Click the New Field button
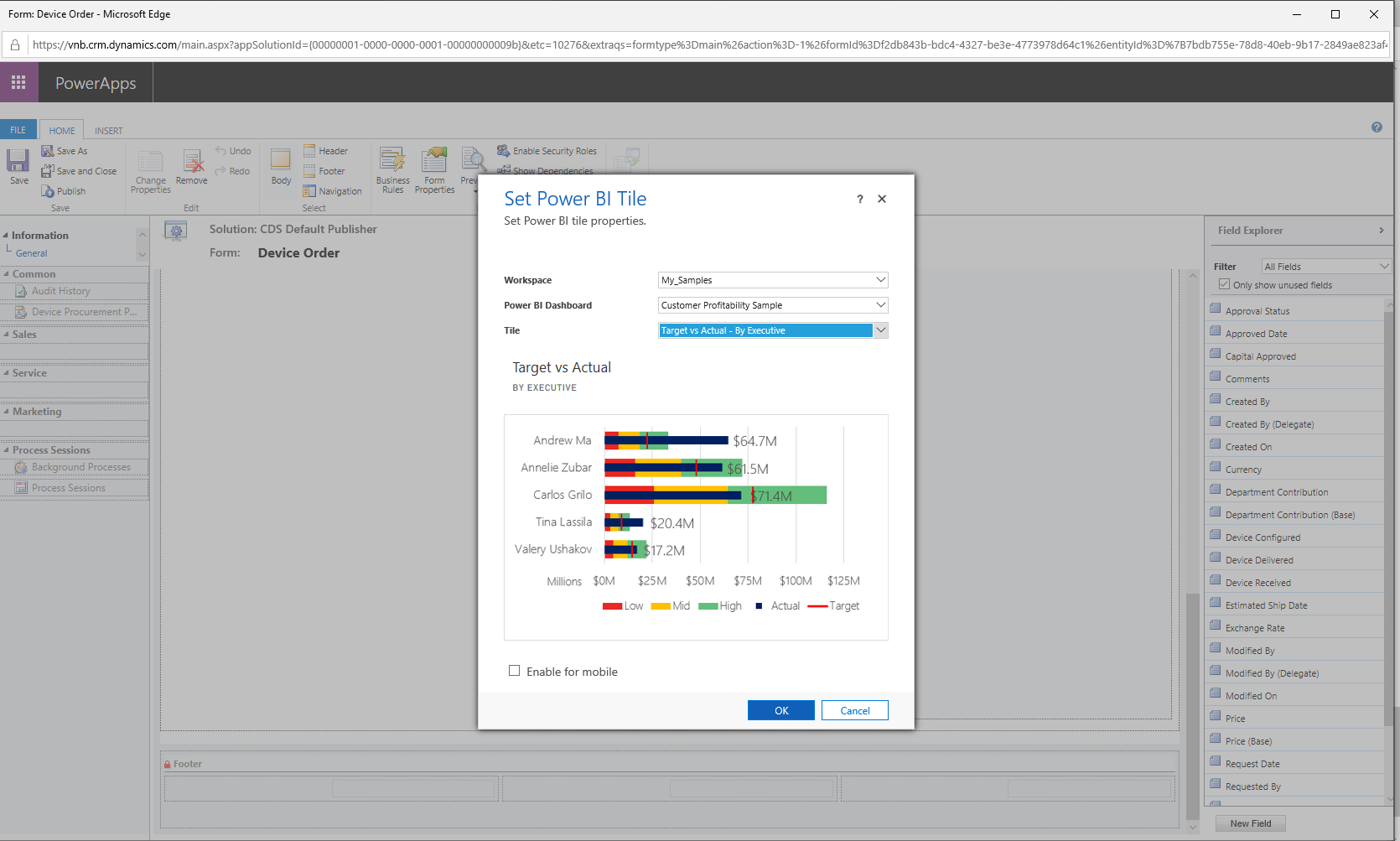This screenshot has width=1400, height=841. coord(1251,823)
